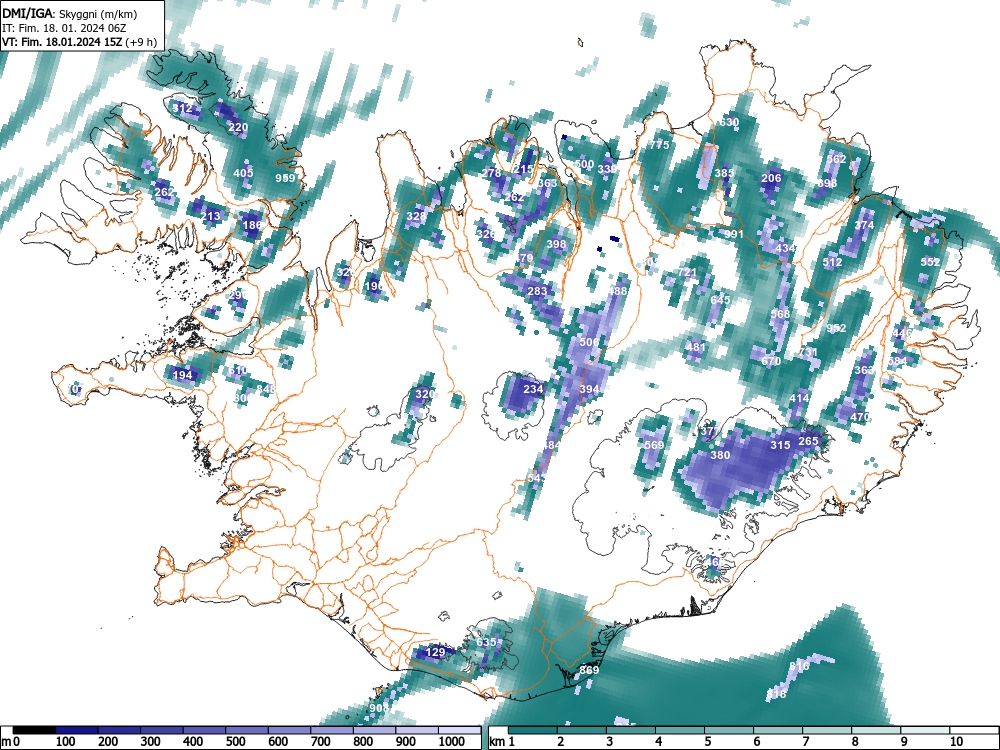Image resolution: width=1000 pixels, height=750 pixels.
Task: Click the map value '215'
Action: 523,169
